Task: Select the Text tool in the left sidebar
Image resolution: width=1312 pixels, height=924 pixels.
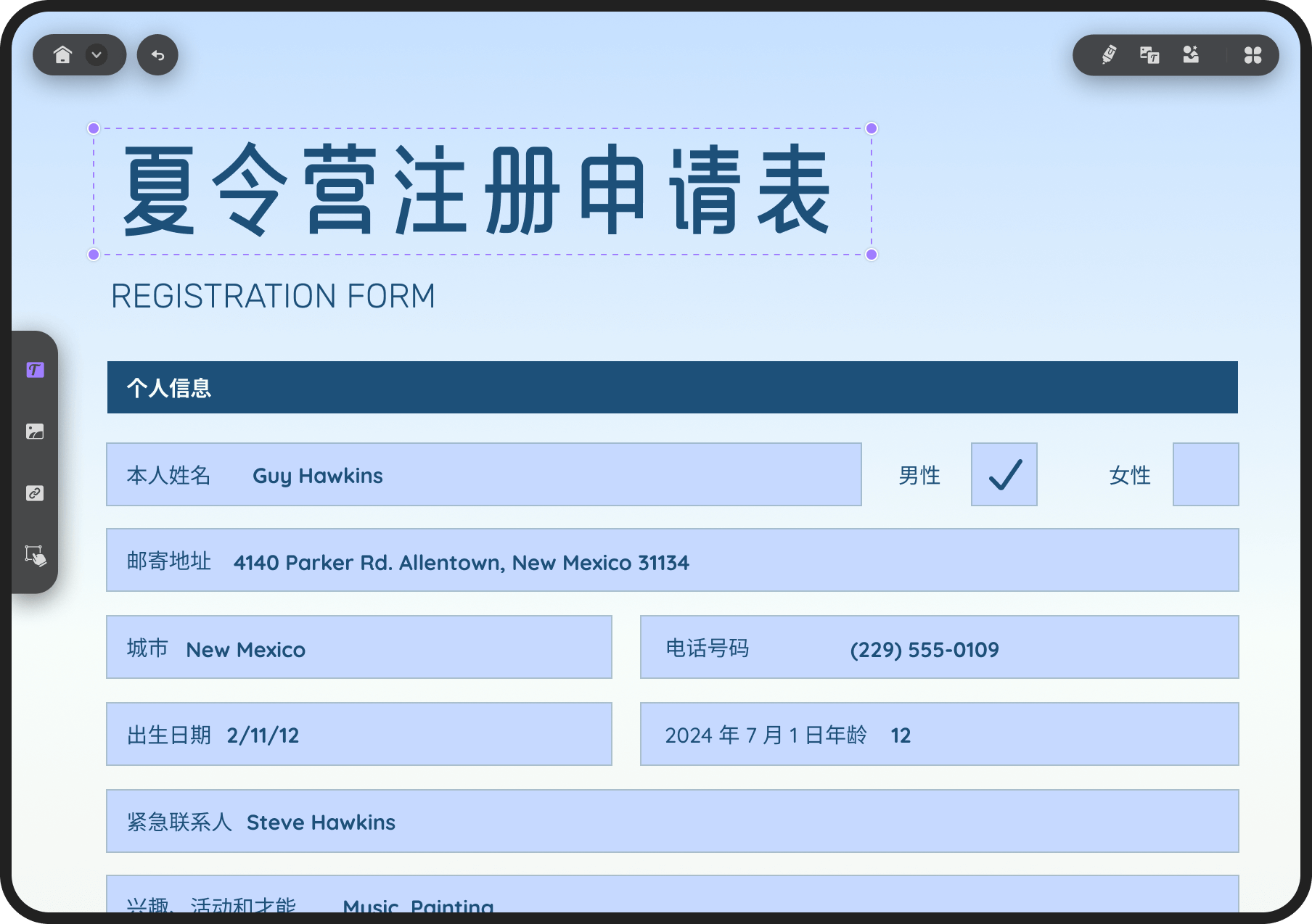Action: click(34, 370)
